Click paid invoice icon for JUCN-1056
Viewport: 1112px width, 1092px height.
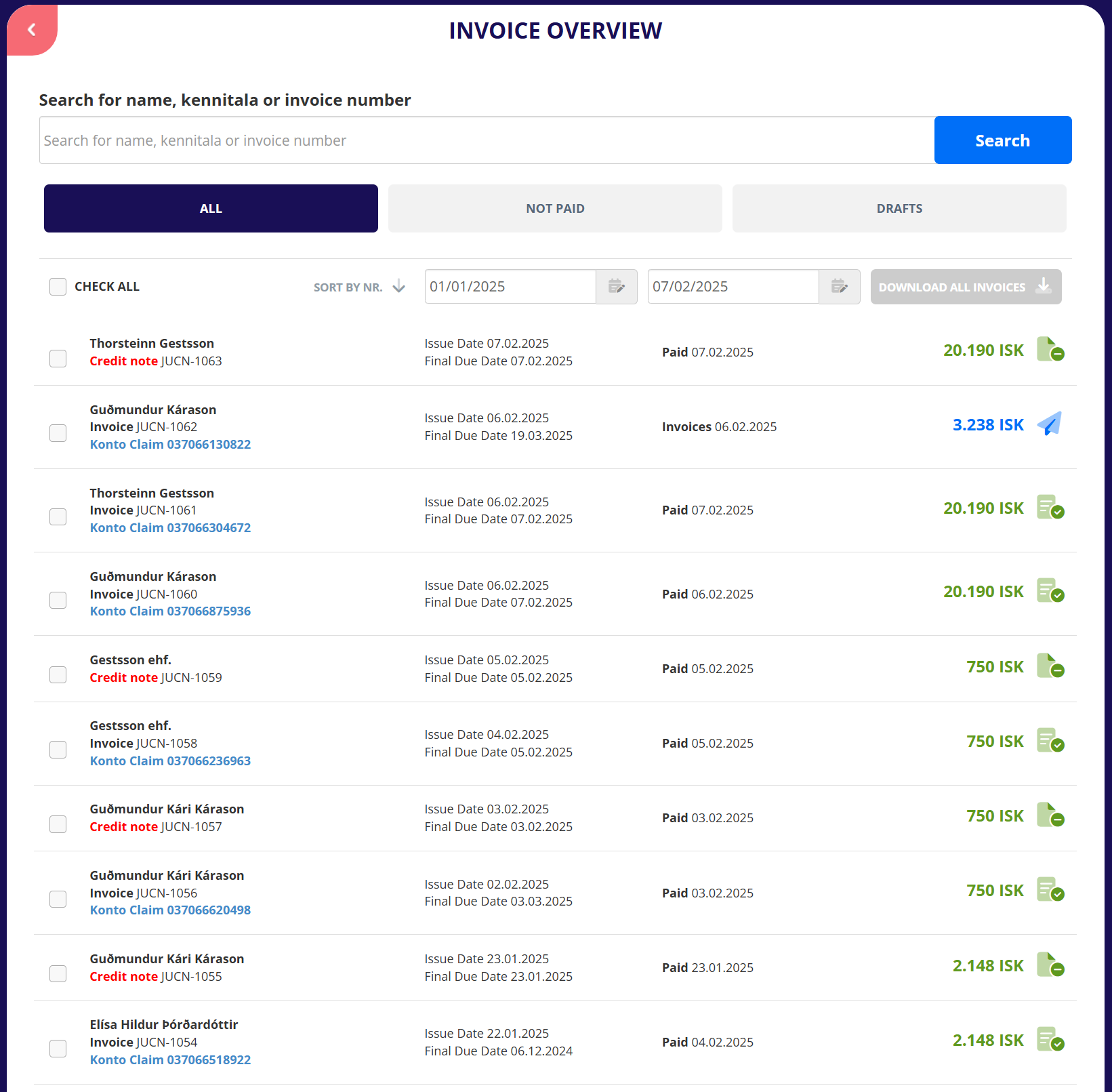[x=1050, y=890]
